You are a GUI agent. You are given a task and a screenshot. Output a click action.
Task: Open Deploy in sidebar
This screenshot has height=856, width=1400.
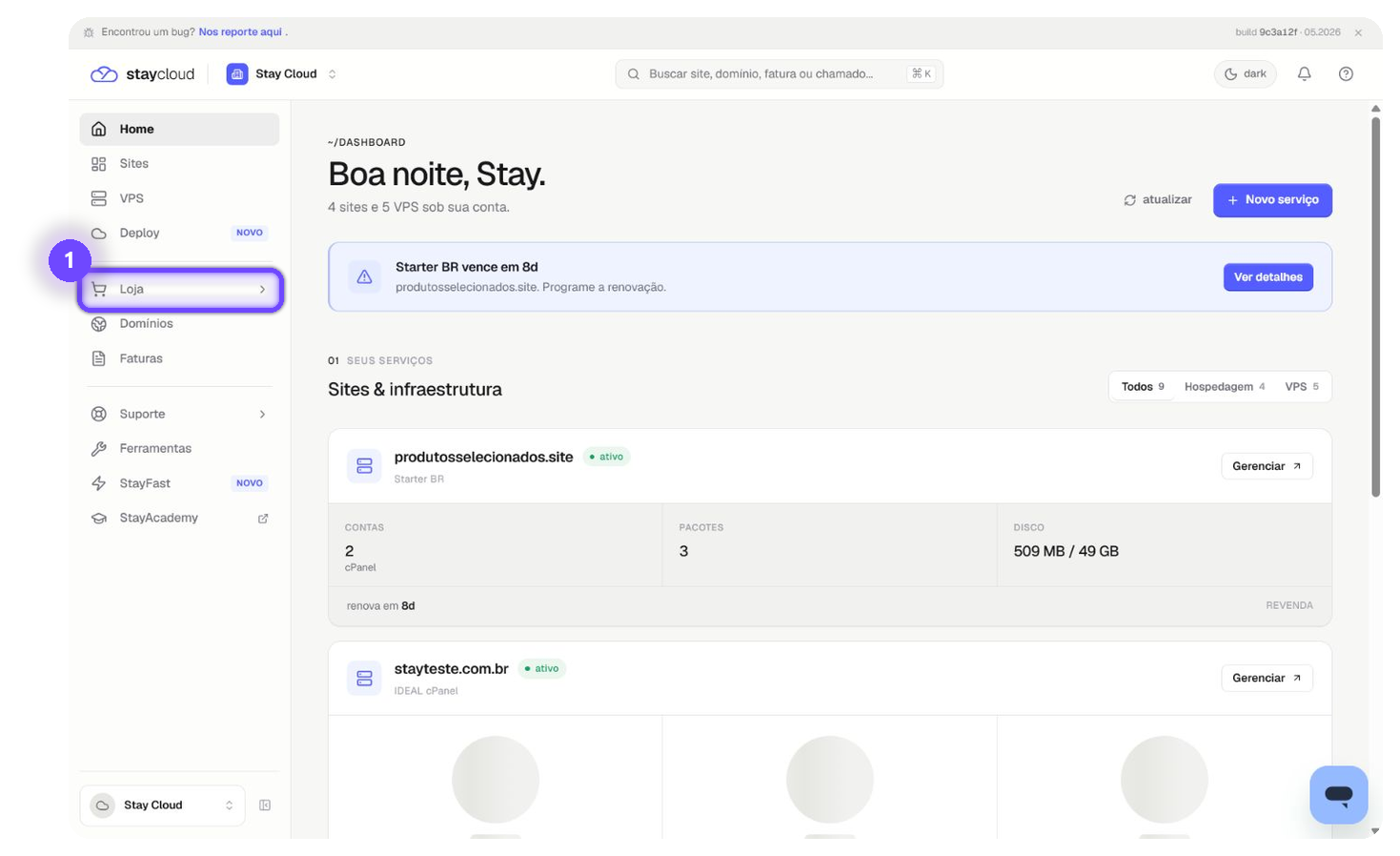[x=179, y=233]
